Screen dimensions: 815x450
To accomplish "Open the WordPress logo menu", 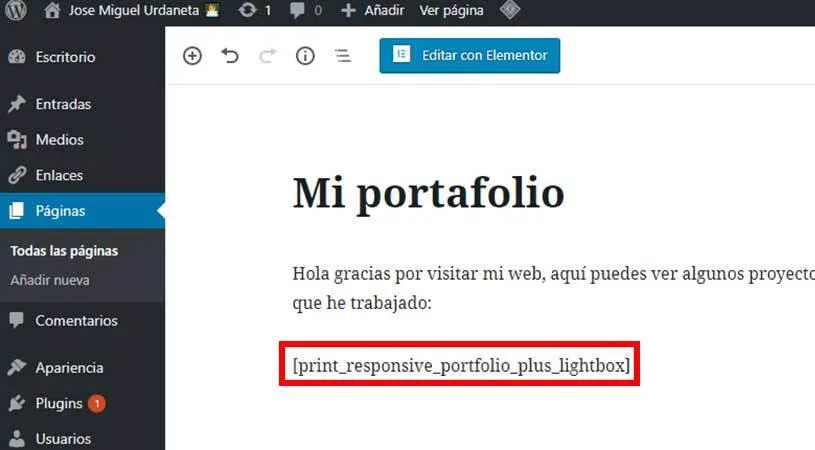I will [16, 10].
